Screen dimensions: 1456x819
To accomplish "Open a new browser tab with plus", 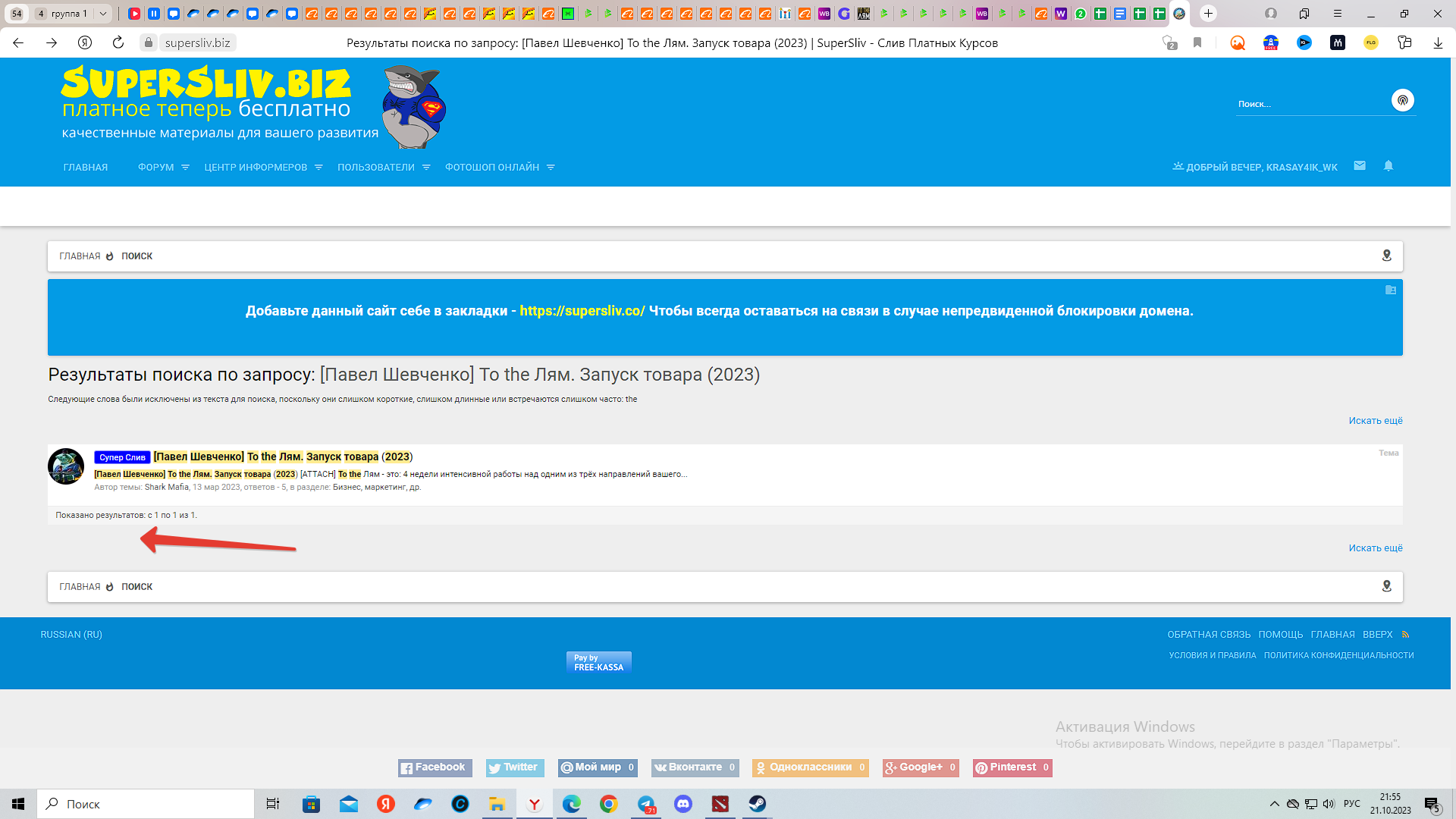I will [x=1209, y=14].
